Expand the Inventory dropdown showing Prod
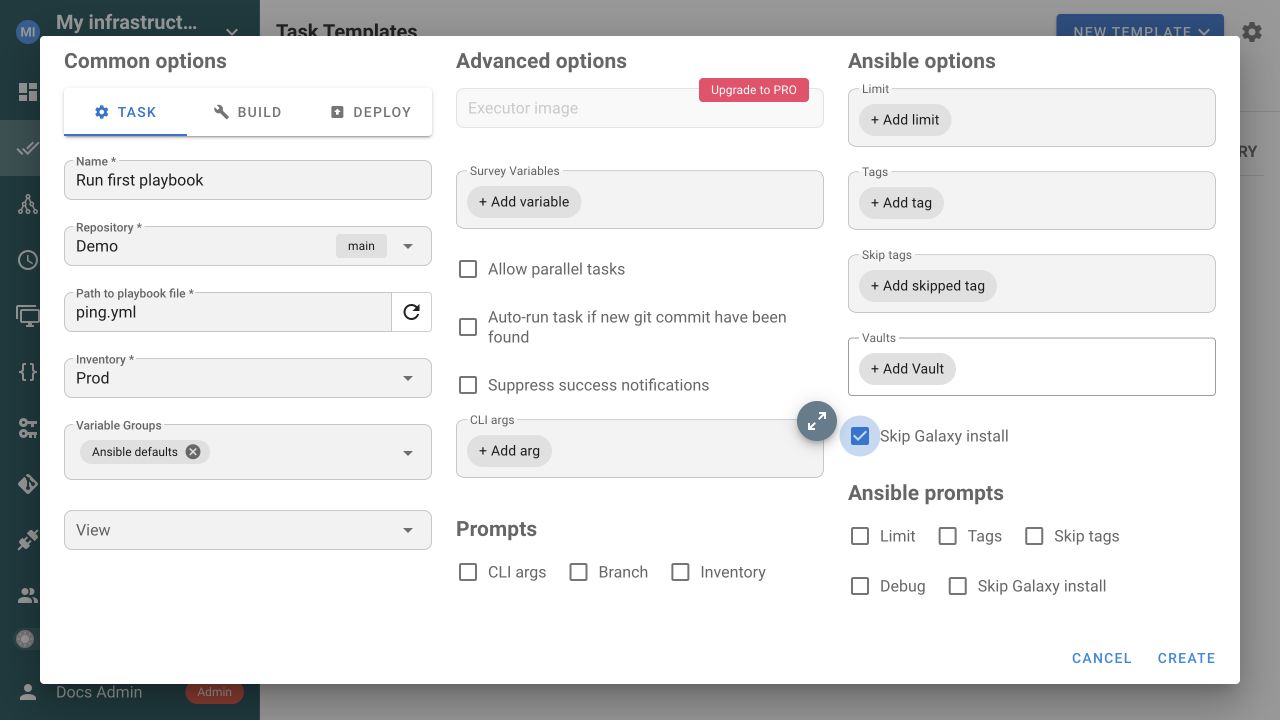 248,378
